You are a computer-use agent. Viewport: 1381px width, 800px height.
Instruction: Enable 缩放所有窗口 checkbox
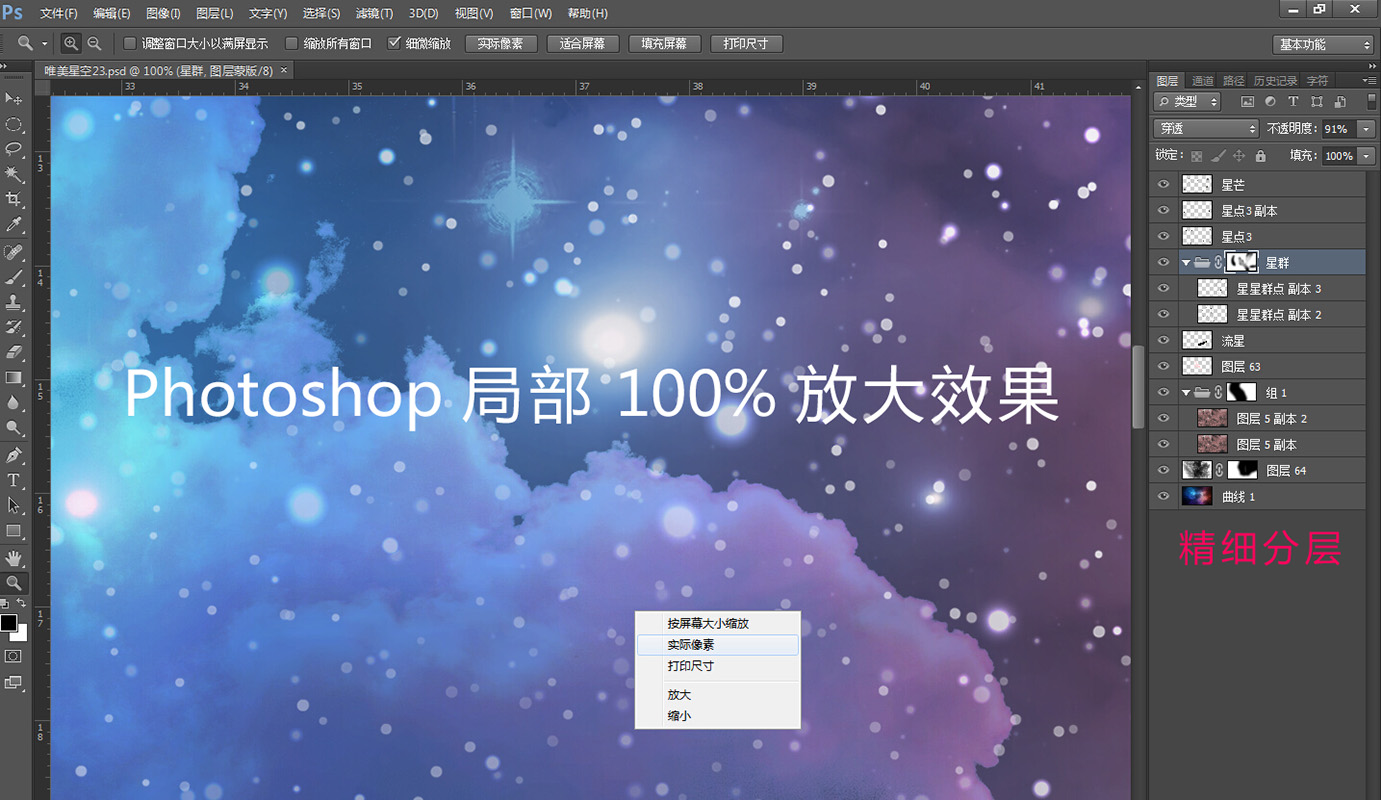tap(292, 44)
